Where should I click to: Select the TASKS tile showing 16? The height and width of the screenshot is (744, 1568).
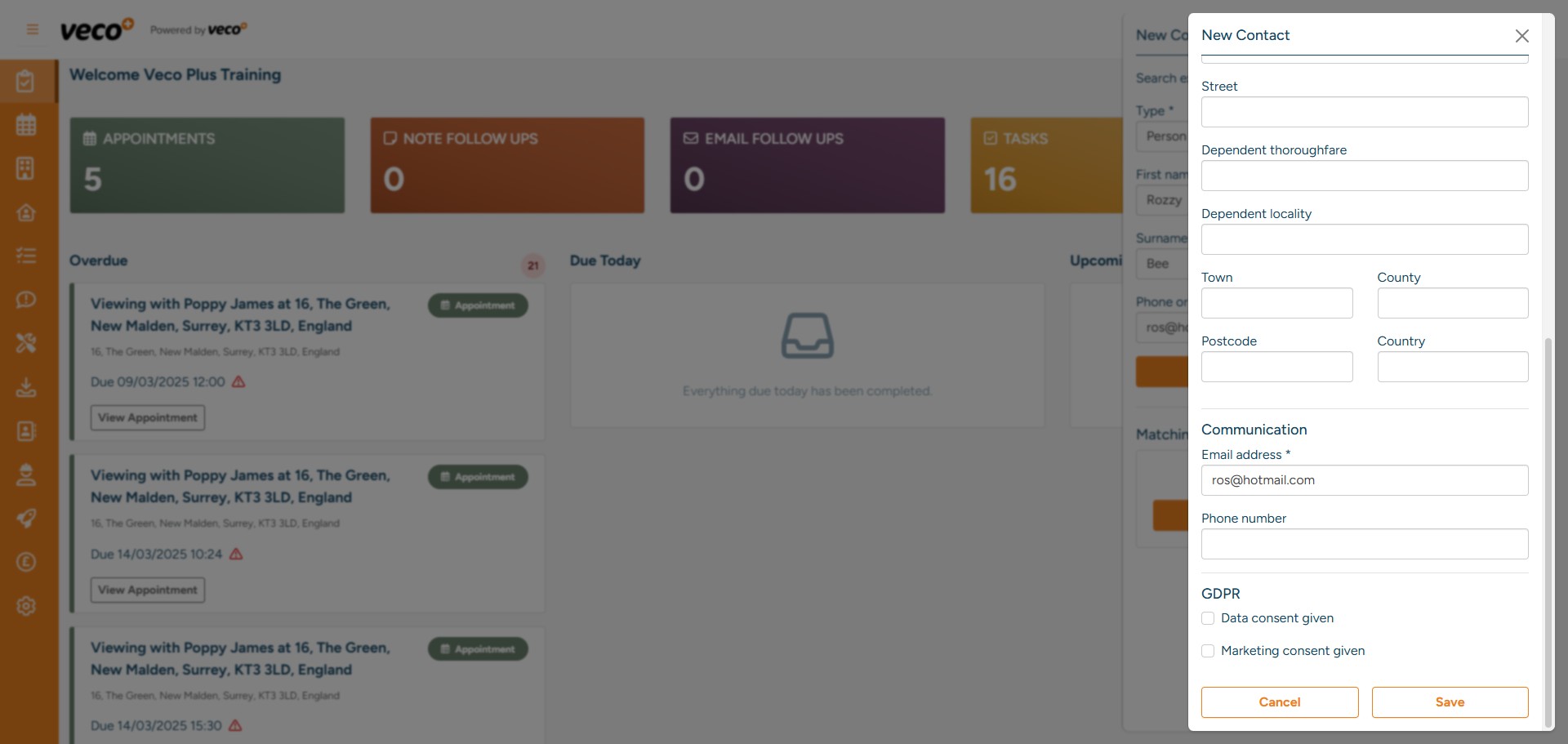click(x=1048, y=164)
